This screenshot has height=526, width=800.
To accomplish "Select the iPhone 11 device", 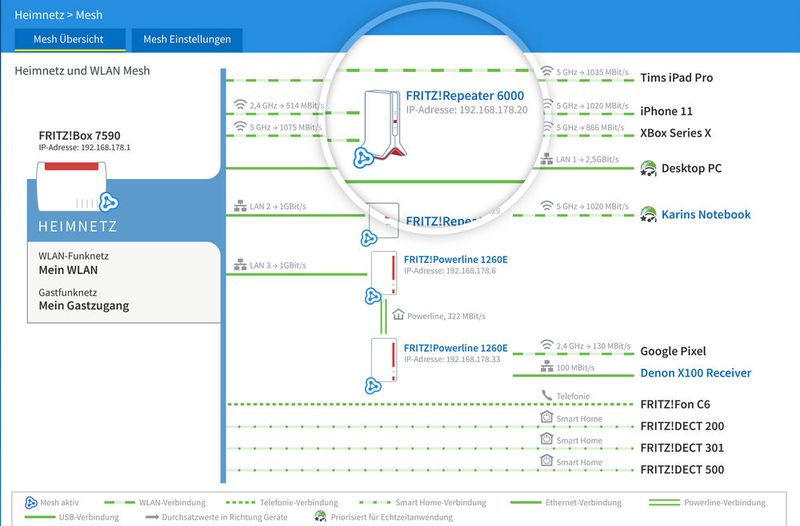I will point(666,111).
